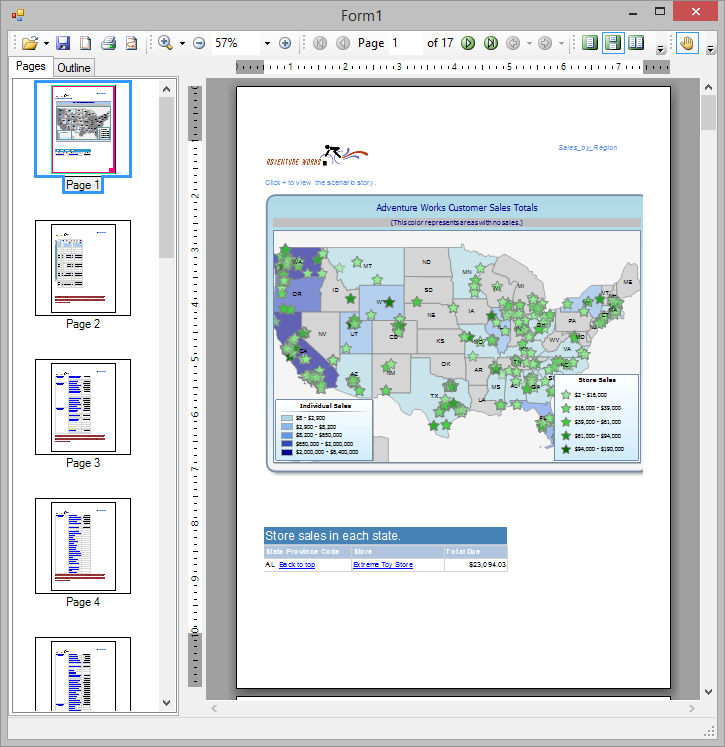Open the forward history dropdown arrow

click(x=561, y=44)
